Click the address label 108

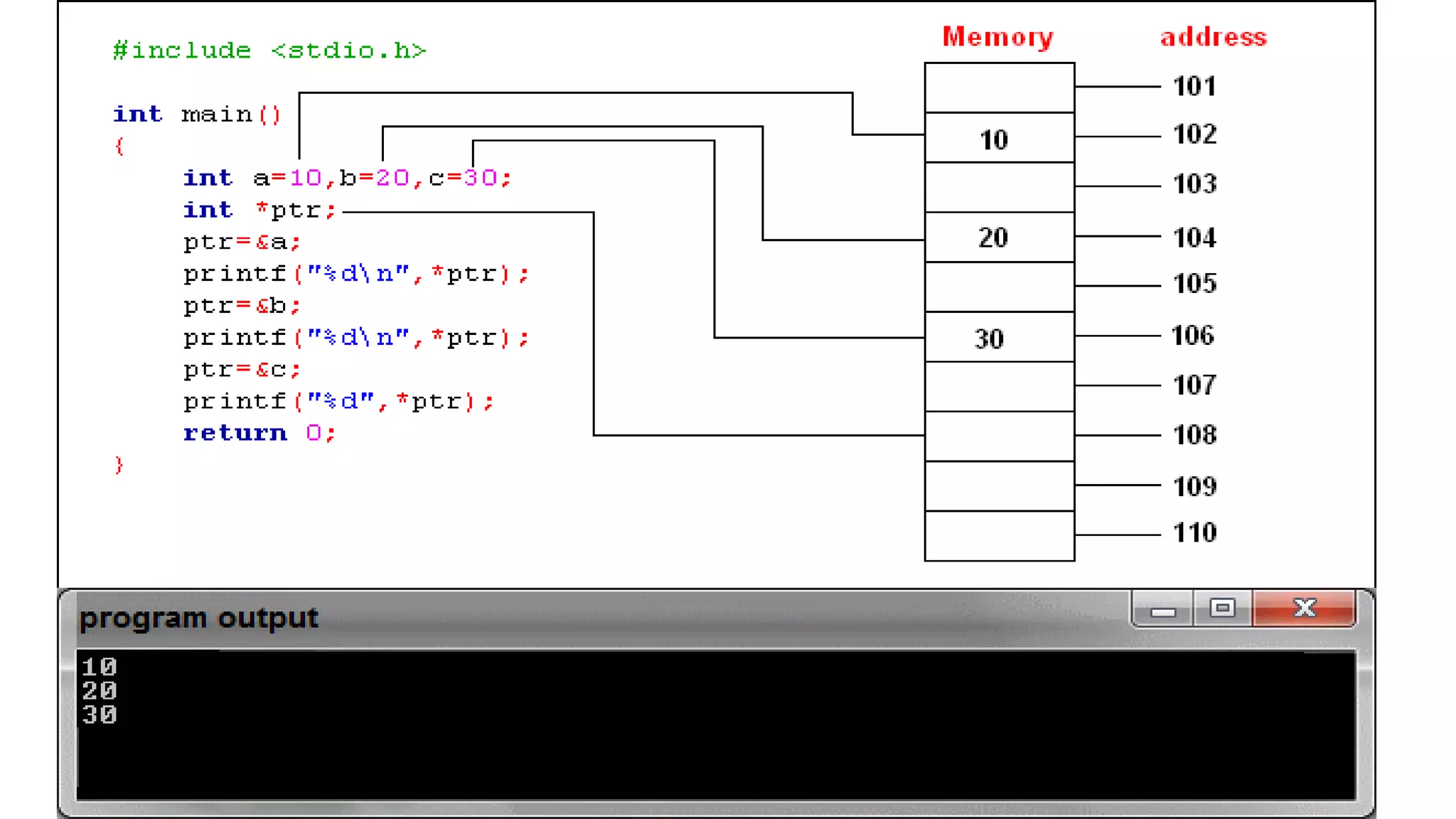point(1194,435)
